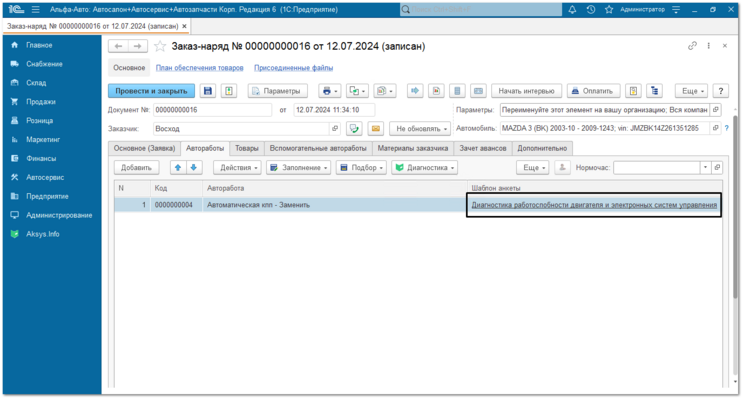Open notifications bell in title bar

(572, 9)
